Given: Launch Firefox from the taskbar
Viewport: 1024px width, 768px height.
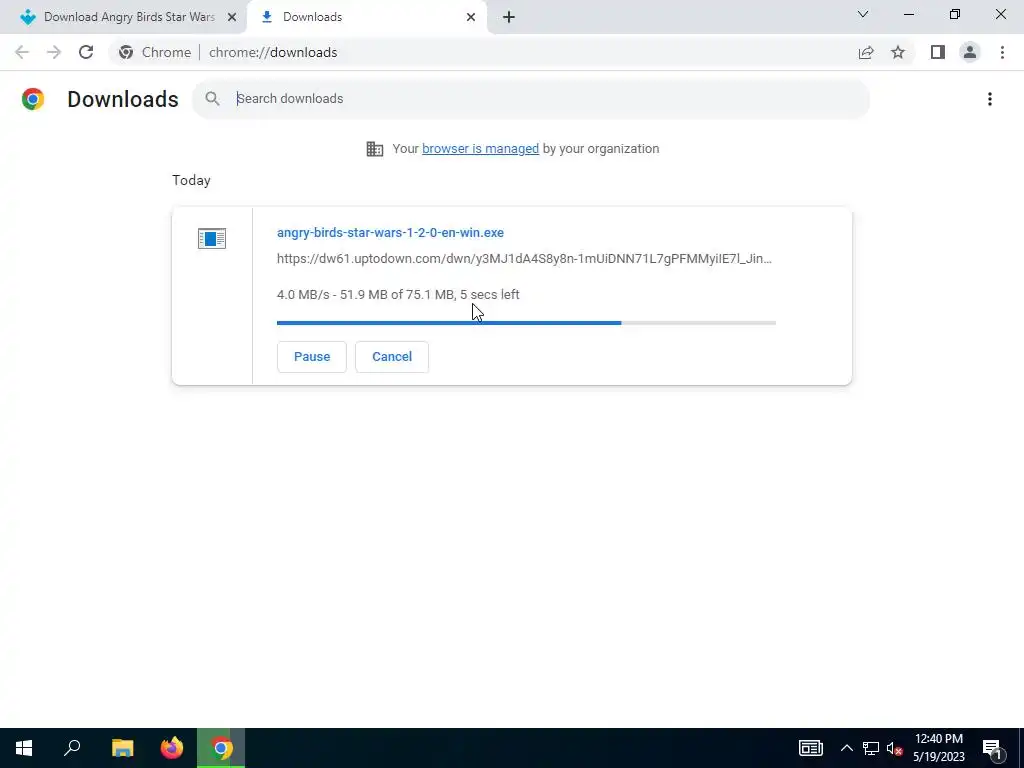Looking at the screenshot, I should click(172, 748).
